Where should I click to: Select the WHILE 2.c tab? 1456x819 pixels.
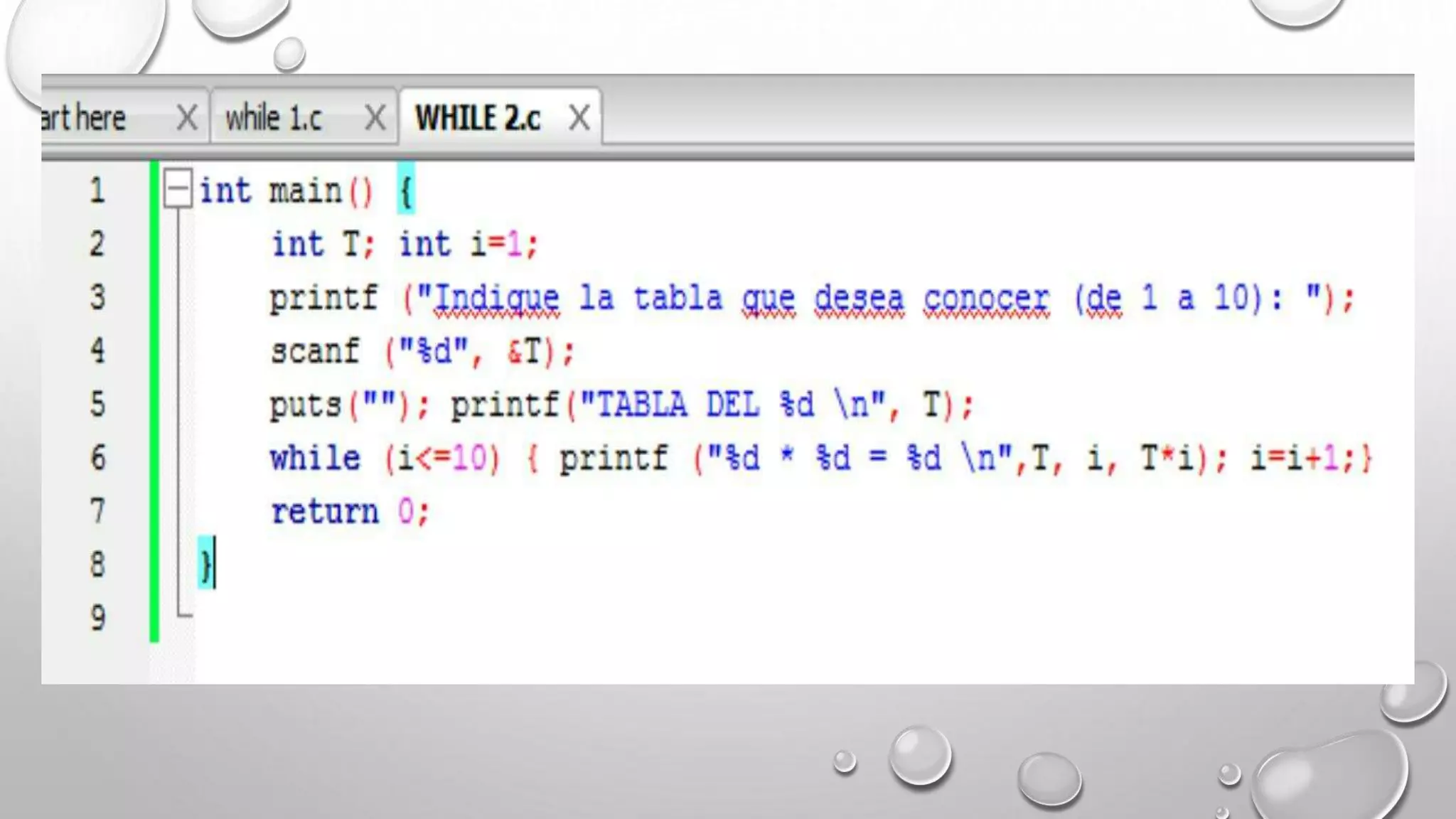tap(478, 117)
